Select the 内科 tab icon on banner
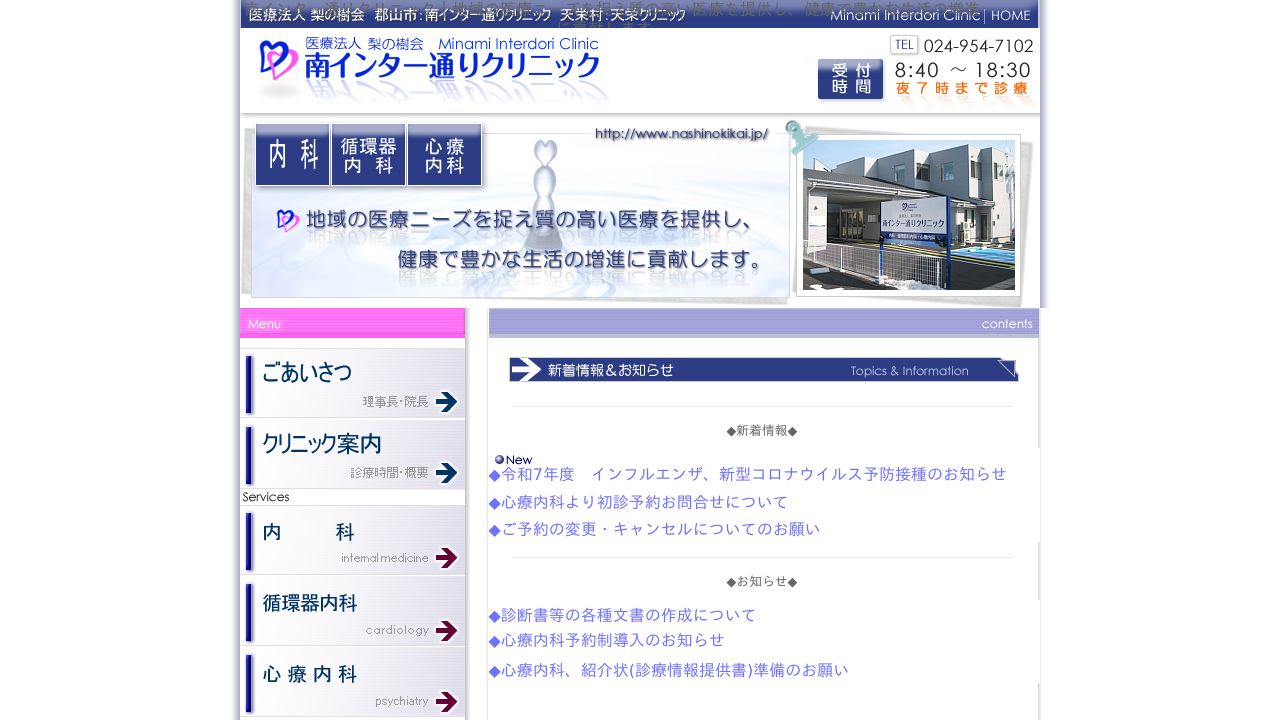The image size is (1280, 720). pos(292,154)
